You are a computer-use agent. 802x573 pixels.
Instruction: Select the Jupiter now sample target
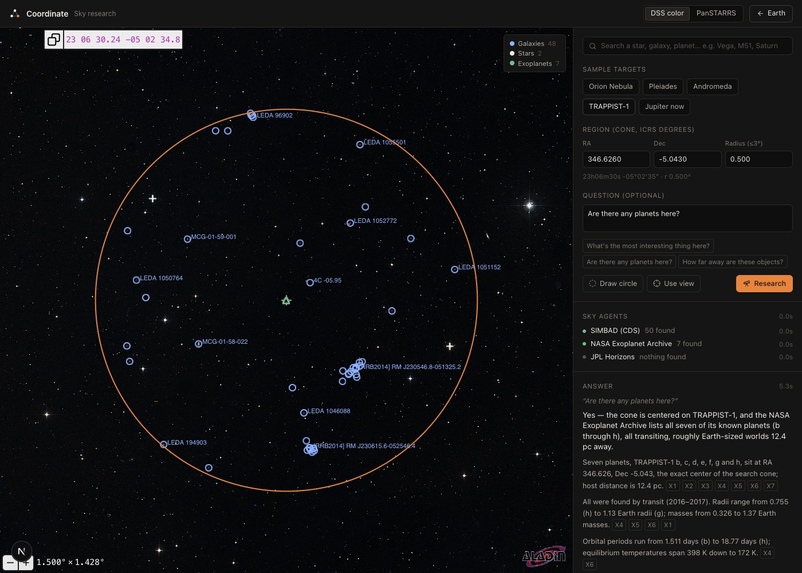[664, 106]
